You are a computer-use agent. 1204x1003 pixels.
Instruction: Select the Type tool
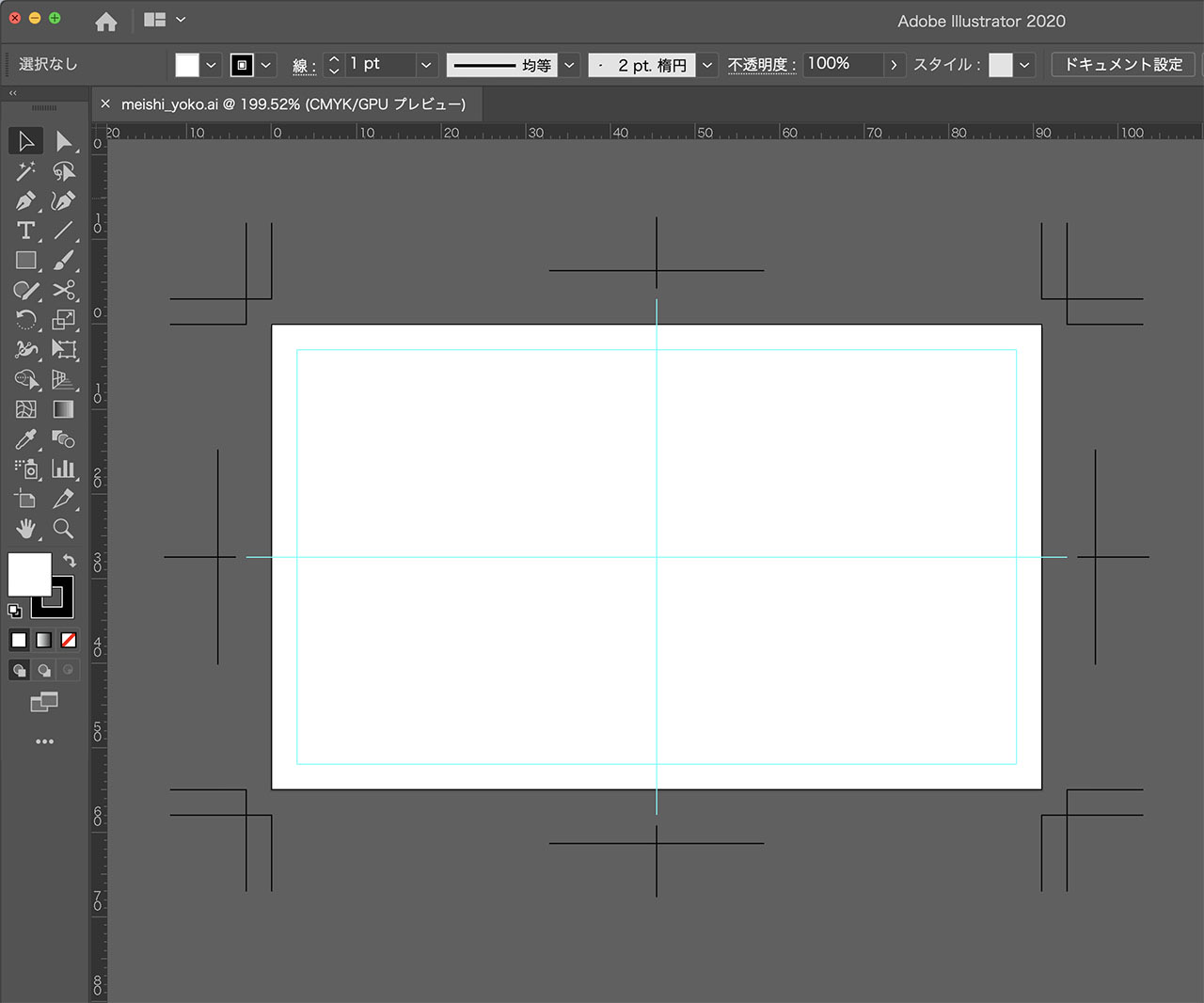click(x=26, y=231)
